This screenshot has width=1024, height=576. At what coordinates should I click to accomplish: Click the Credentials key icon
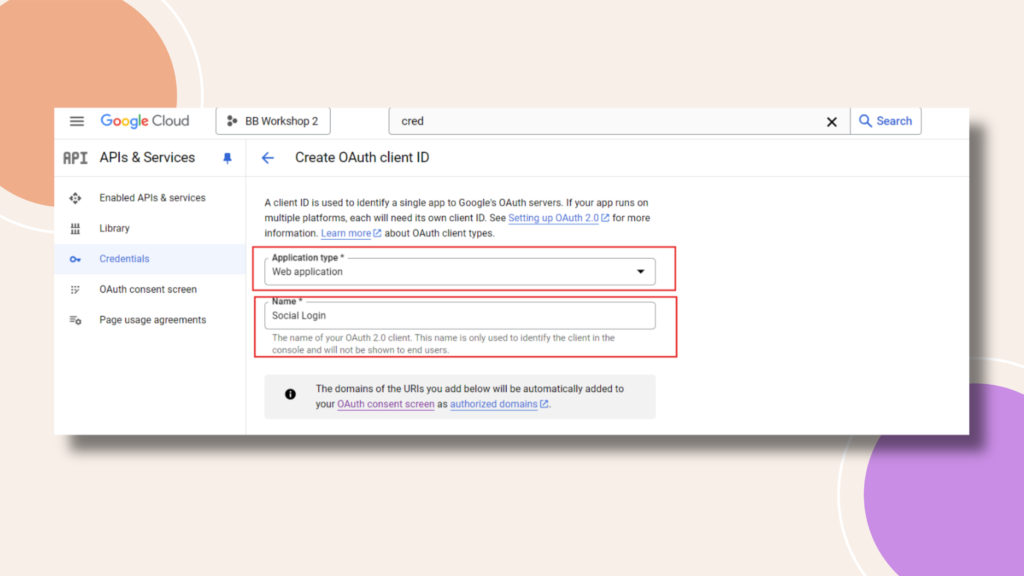click(75, 259)
